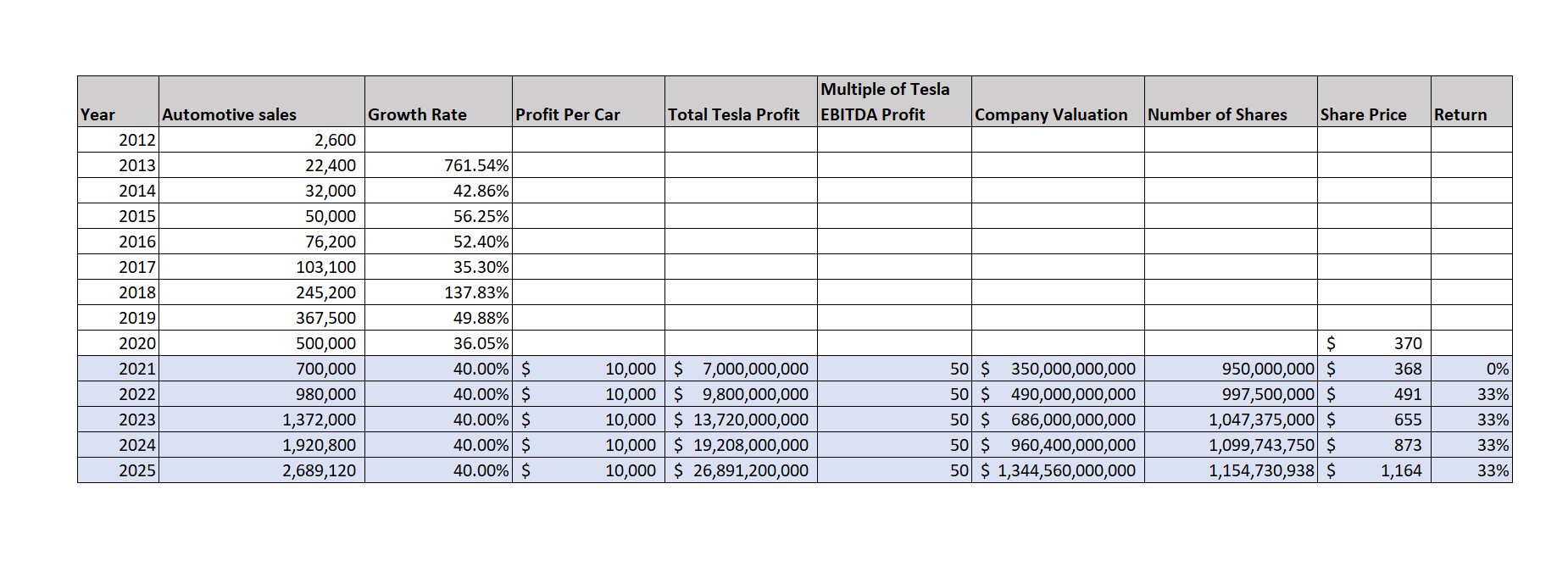Select total profit $26,891,200,000
Screen dimensions: 1568x567
(741, 470)
